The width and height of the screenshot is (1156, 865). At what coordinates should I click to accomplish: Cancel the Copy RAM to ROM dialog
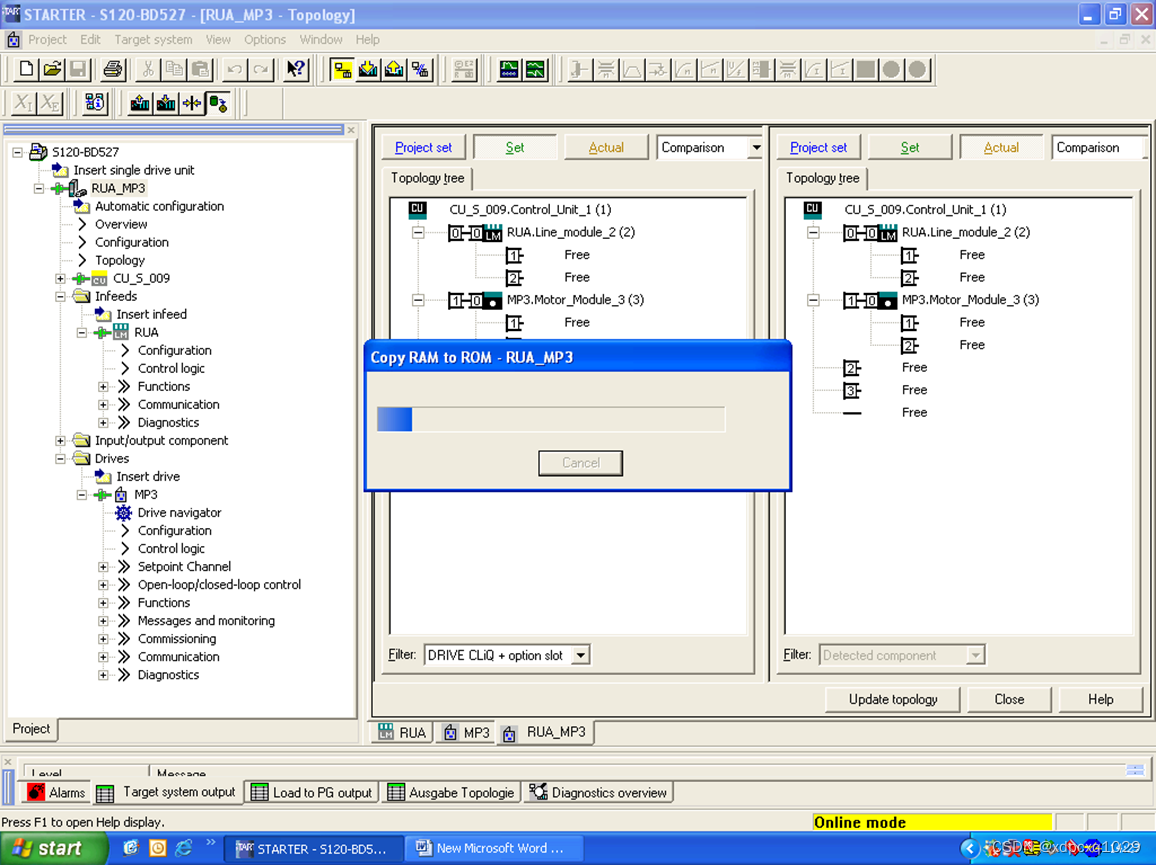tap(580, 463)
